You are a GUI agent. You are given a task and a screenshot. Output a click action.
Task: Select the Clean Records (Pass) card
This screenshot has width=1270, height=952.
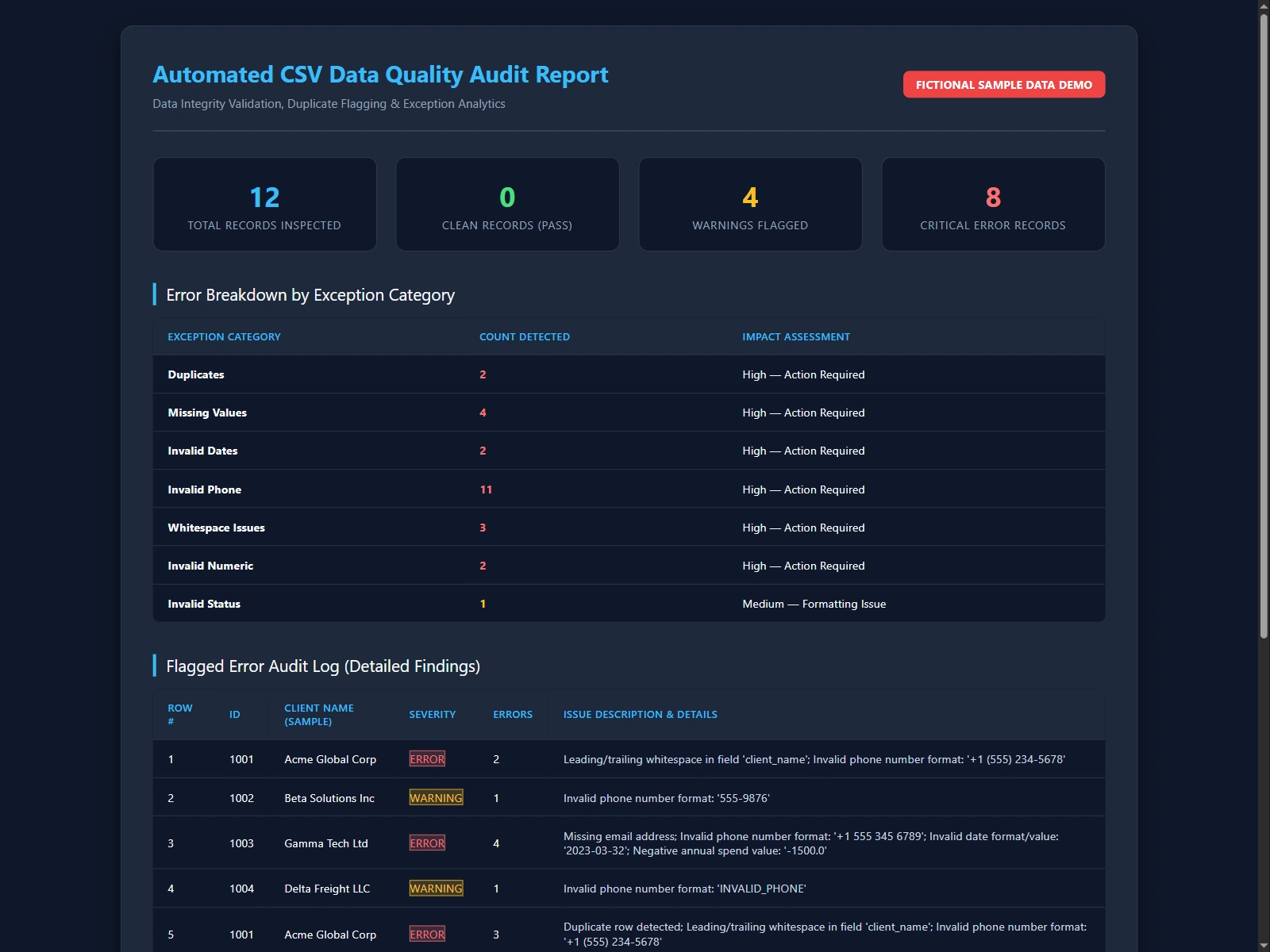507,204
